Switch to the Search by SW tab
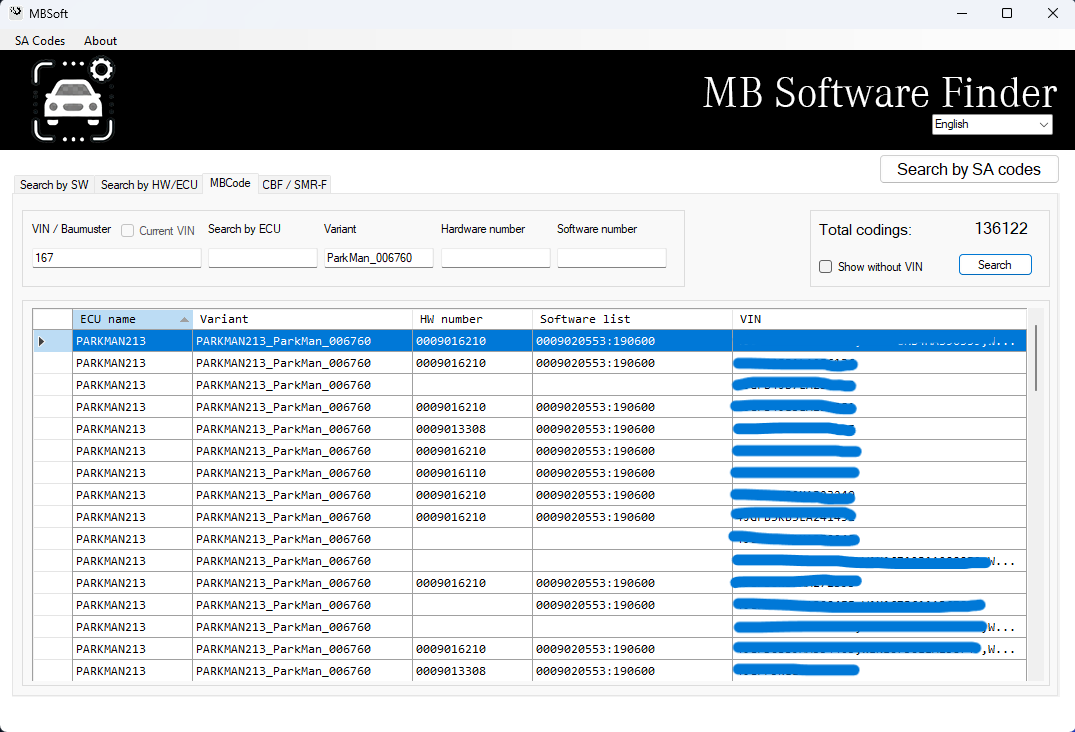The width and height of the screenshot is (1075, 732). (x=54, y=185)
